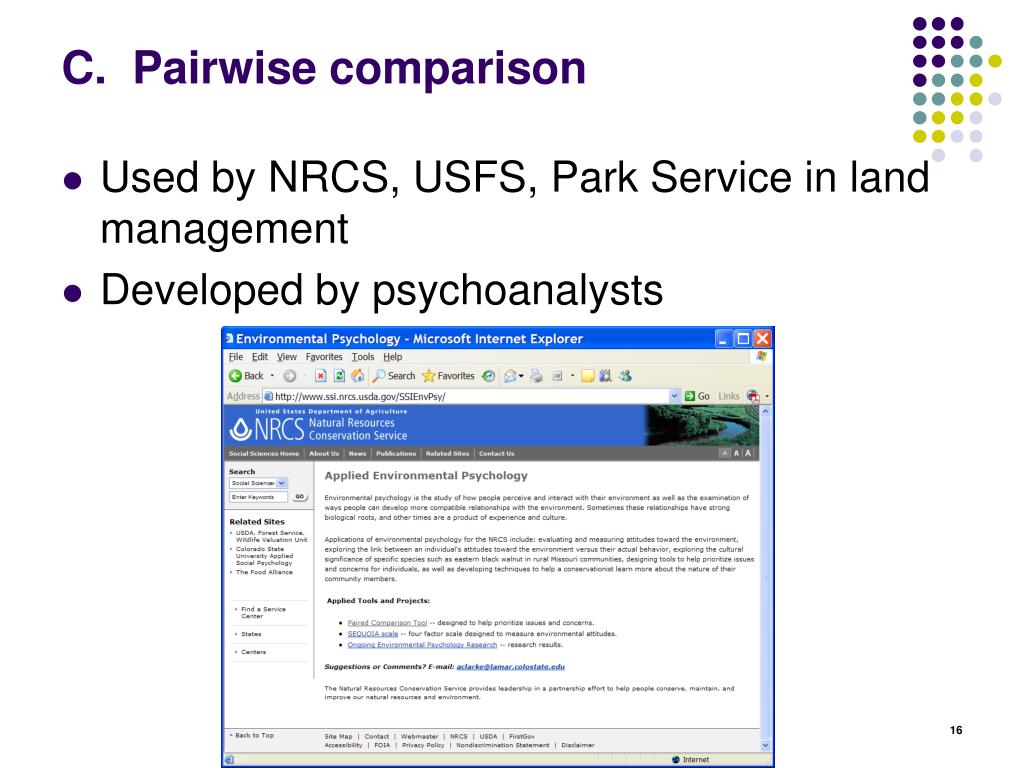This screenshot has height=768, width=1024.
Task: Refresh the page with the Refresh icon
Action: tap(340, 376)
